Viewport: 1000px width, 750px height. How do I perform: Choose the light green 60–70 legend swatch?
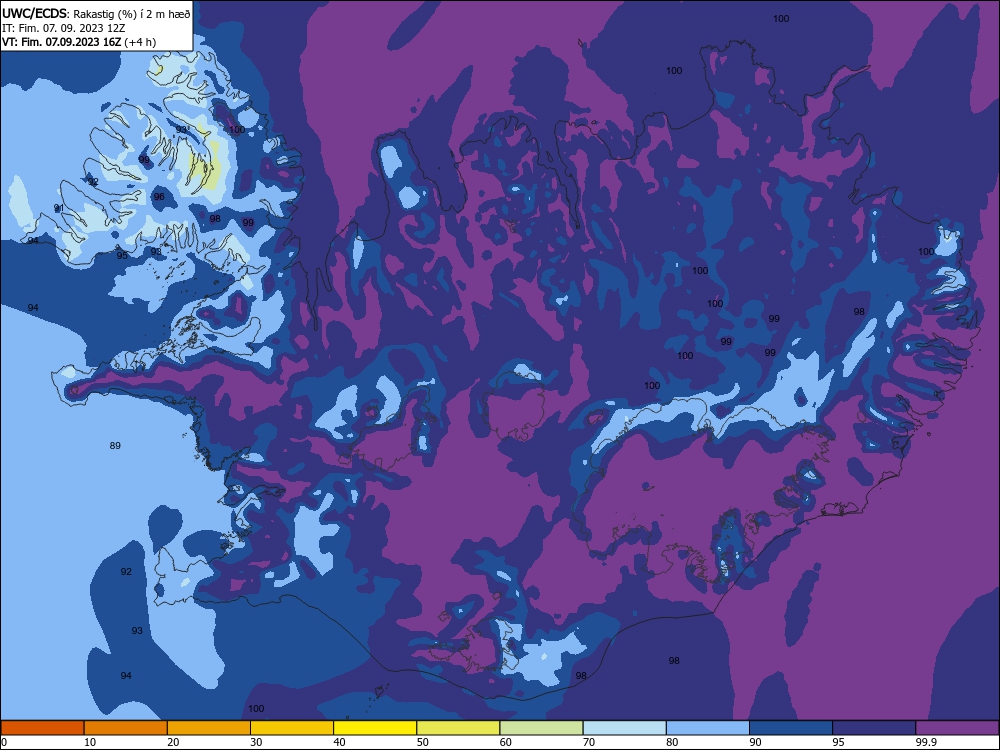[x=541, y=728]
